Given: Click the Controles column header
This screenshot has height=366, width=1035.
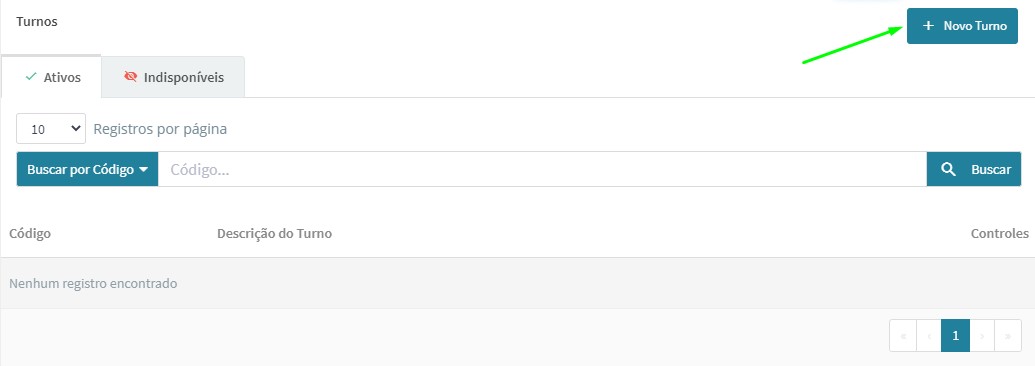Looking at the screenshot, I should pos(999,233).
